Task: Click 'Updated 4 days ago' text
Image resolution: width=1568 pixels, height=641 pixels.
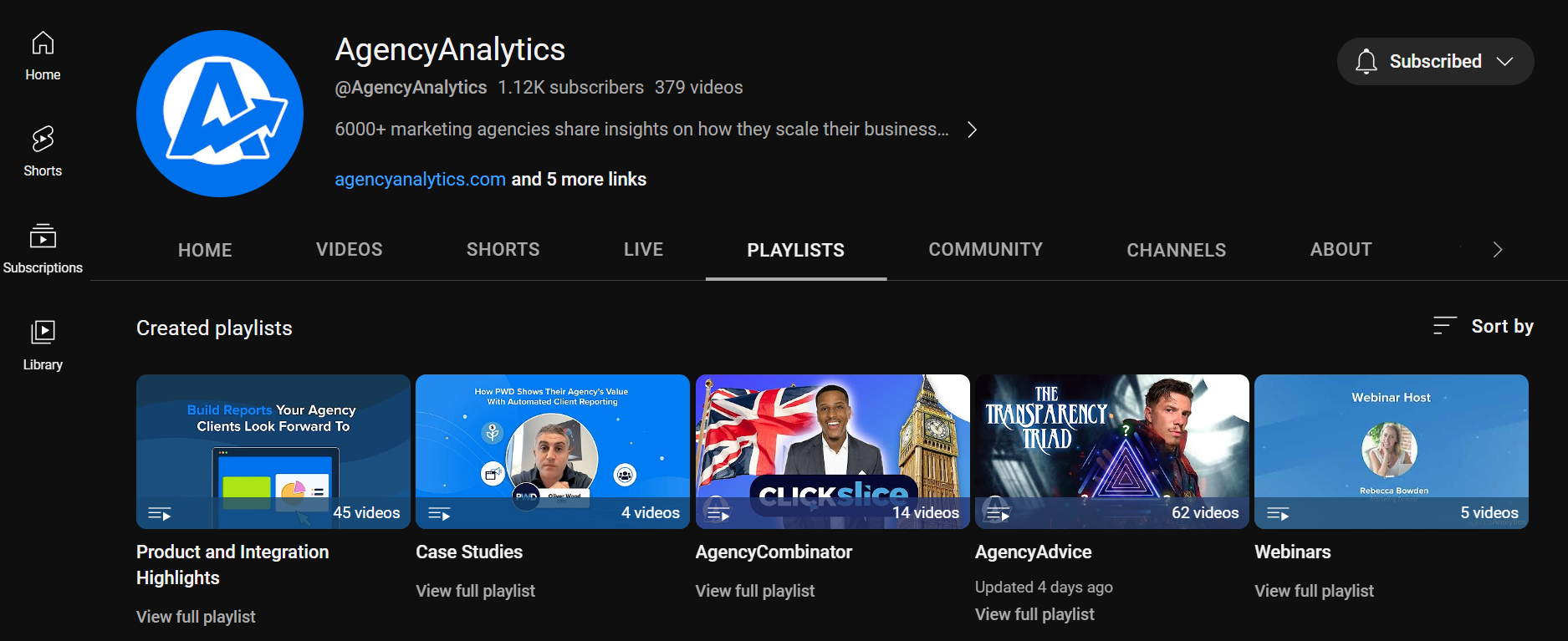Action: point(1044,588)
